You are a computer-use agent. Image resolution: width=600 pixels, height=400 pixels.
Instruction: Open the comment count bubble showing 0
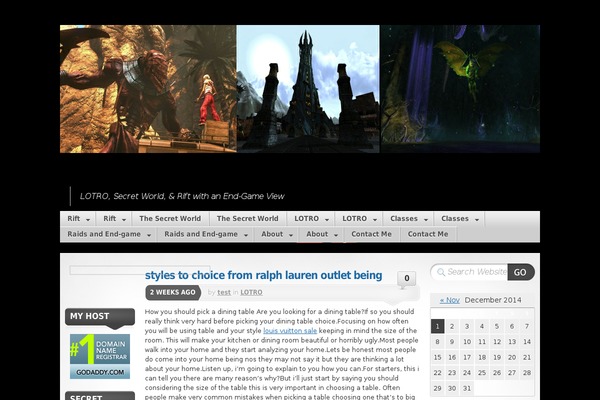click(406, 279)
